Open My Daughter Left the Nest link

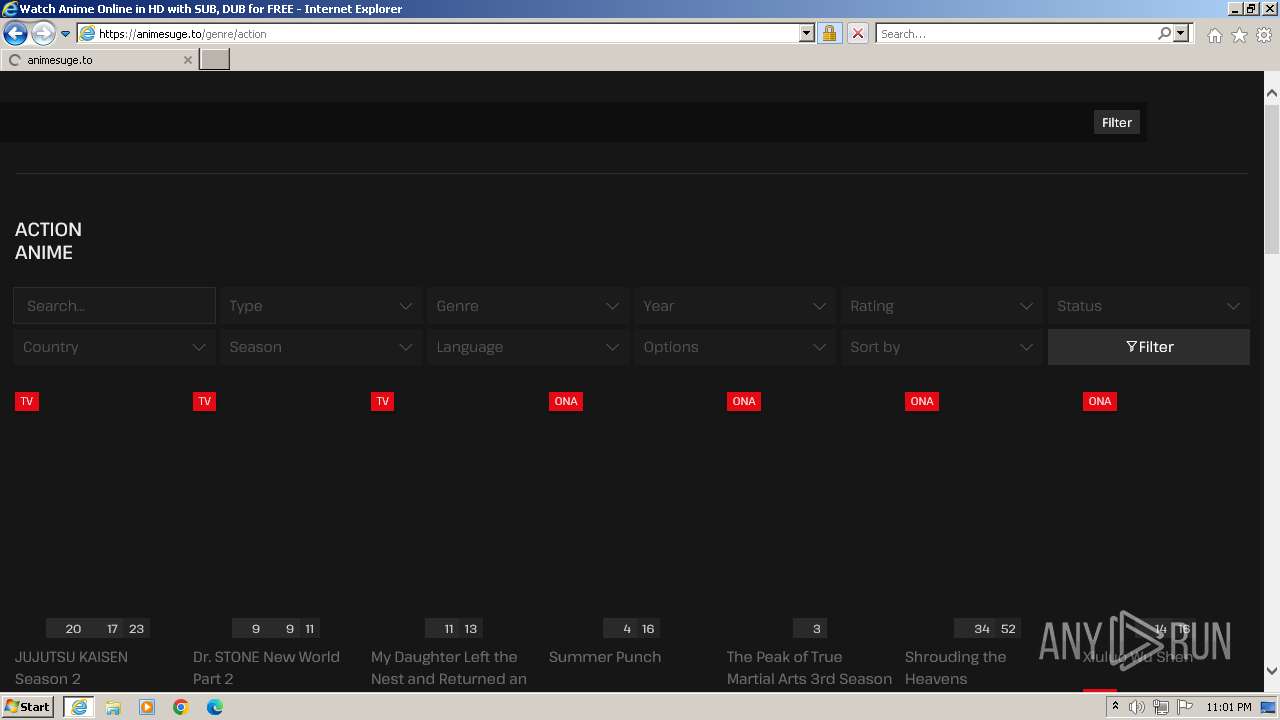pyautogui.click(x=449, y=668)
